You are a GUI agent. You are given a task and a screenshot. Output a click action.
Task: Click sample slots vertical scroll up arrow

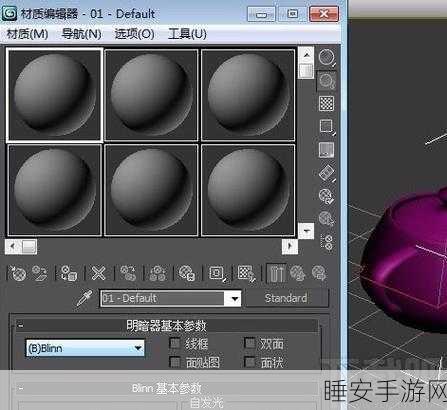click(306, 55)
